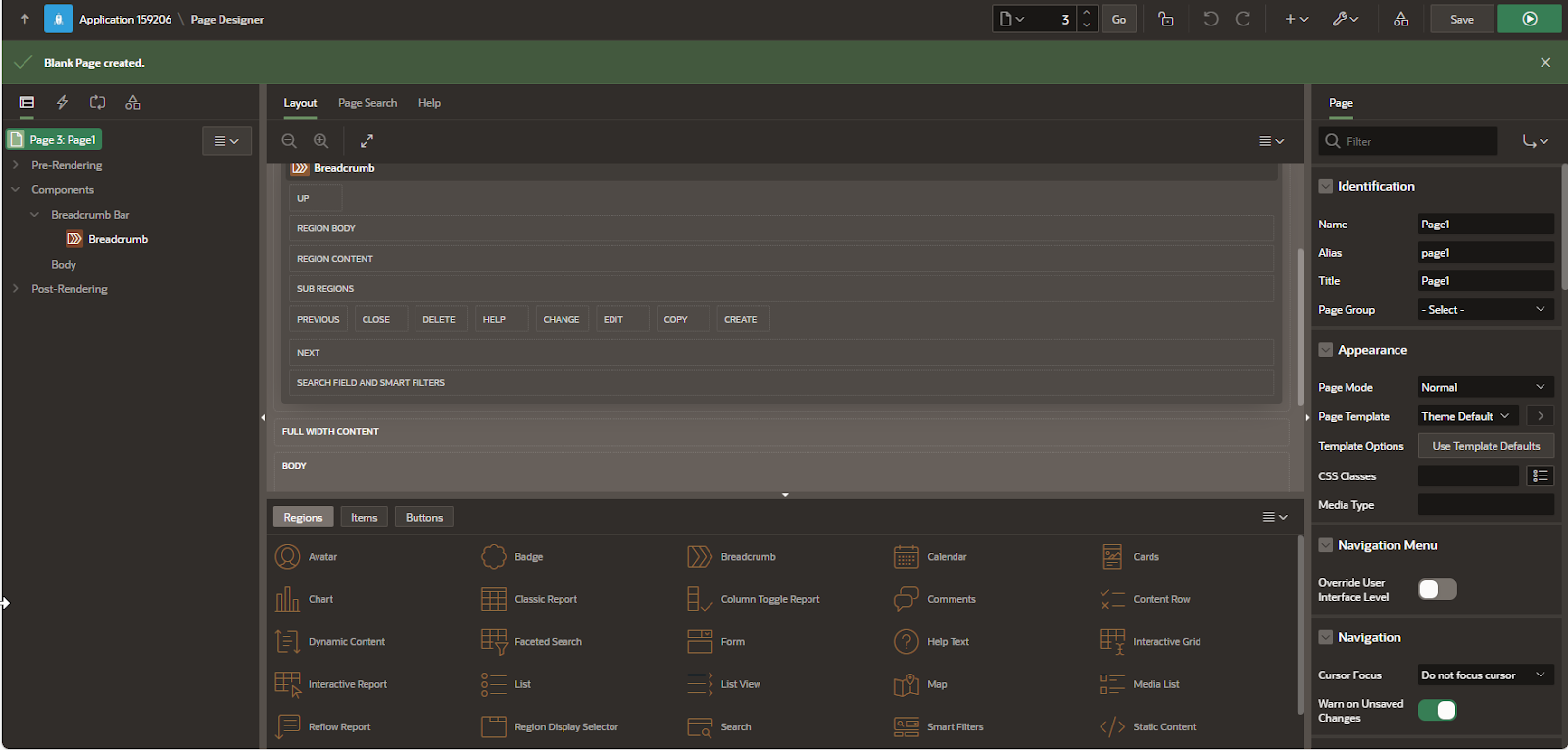
Task: Open the rendering tree options menu
Action: coord(226,141)
